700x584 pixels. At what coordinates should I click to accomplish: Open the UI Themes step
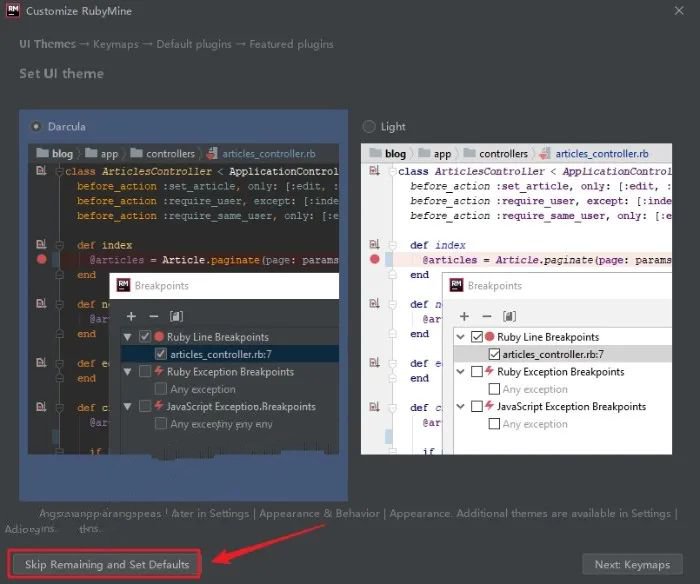point(47,44)
